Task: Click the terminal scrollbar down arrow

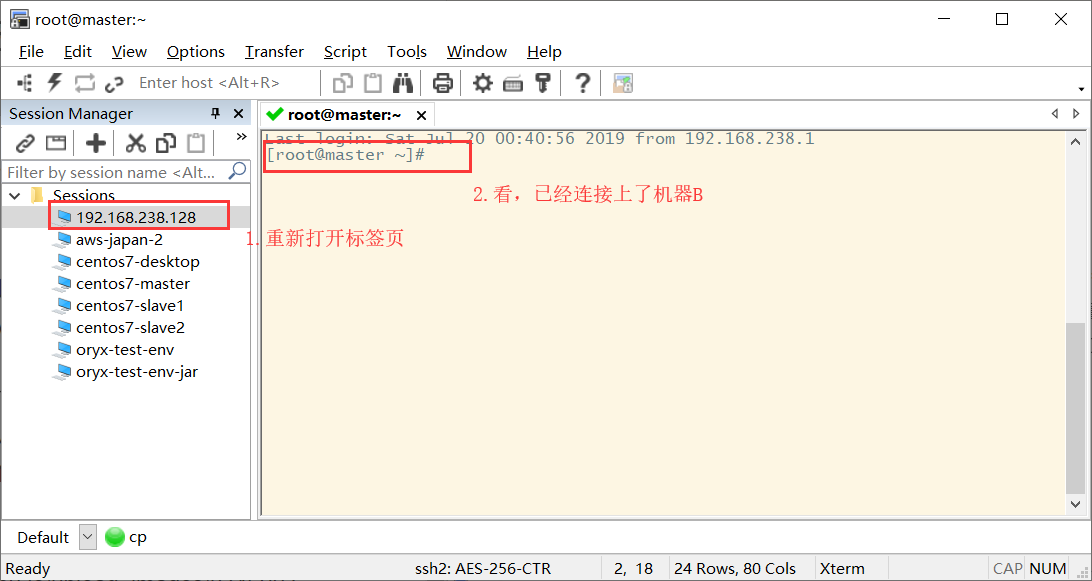Action: (x=1075, y=503)
